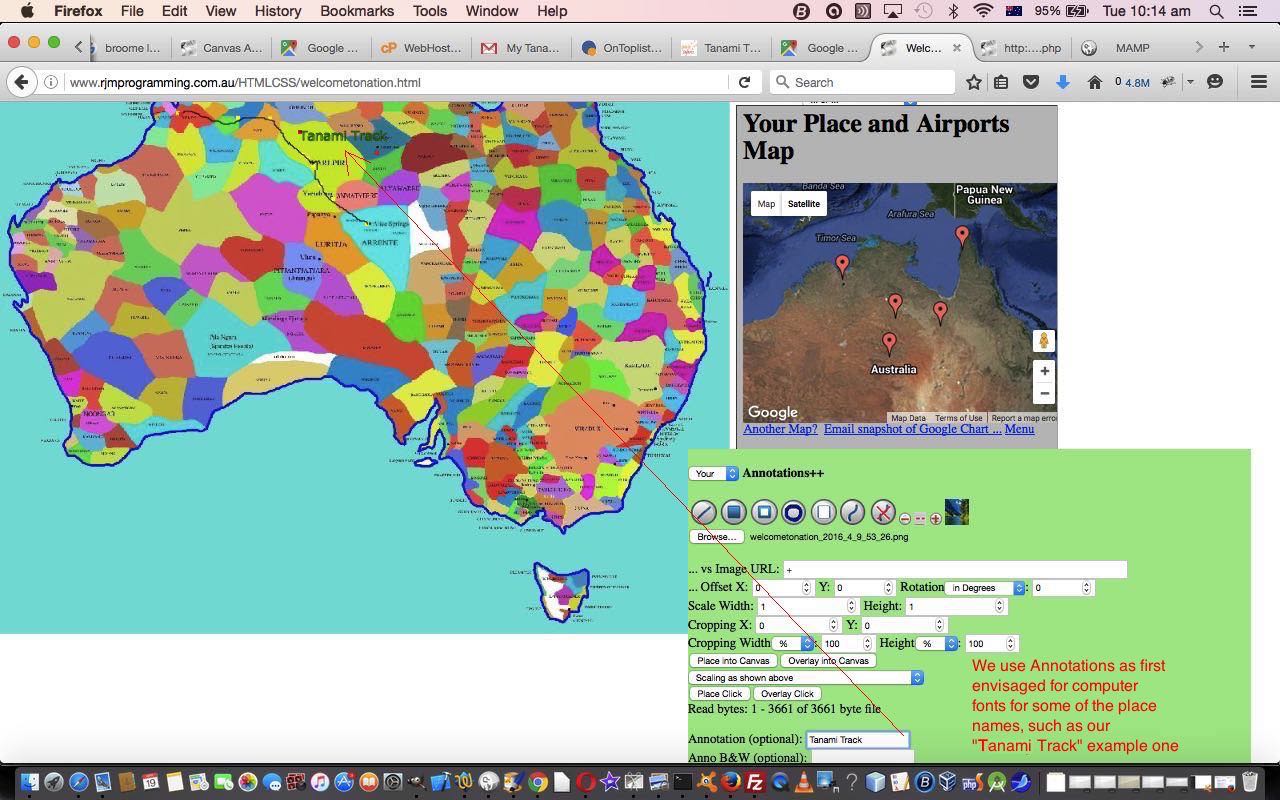Screen dimensions: 1280x800
Task: Open the 'Your' dropdown beside Annotations++
Action: pos(713,473)
